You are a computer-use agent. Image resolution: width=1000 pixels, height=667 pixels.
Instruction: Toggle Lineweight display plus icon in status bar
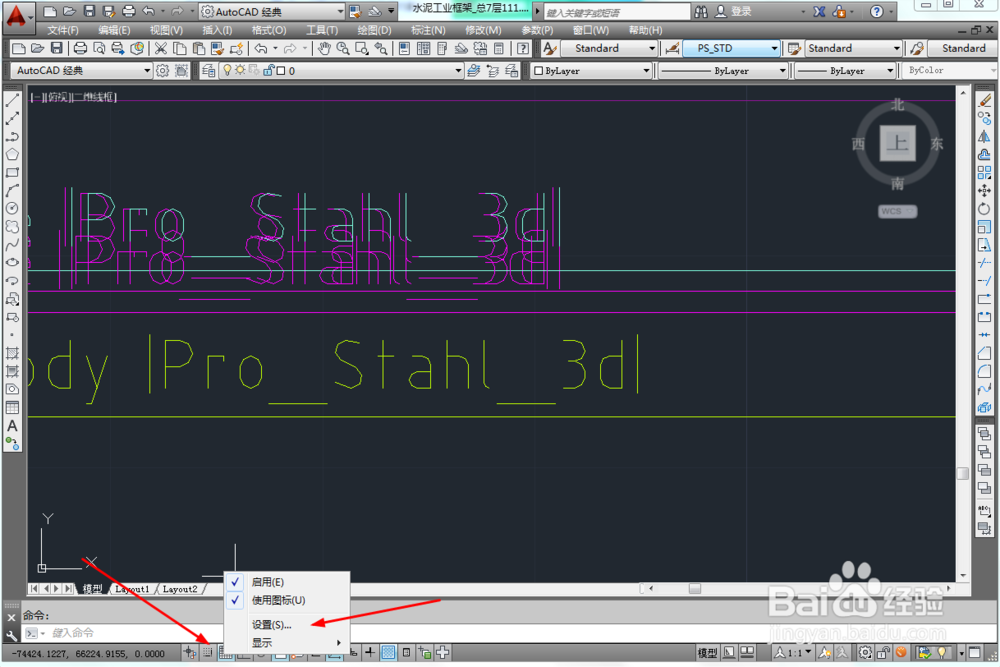tap(369, 652)
